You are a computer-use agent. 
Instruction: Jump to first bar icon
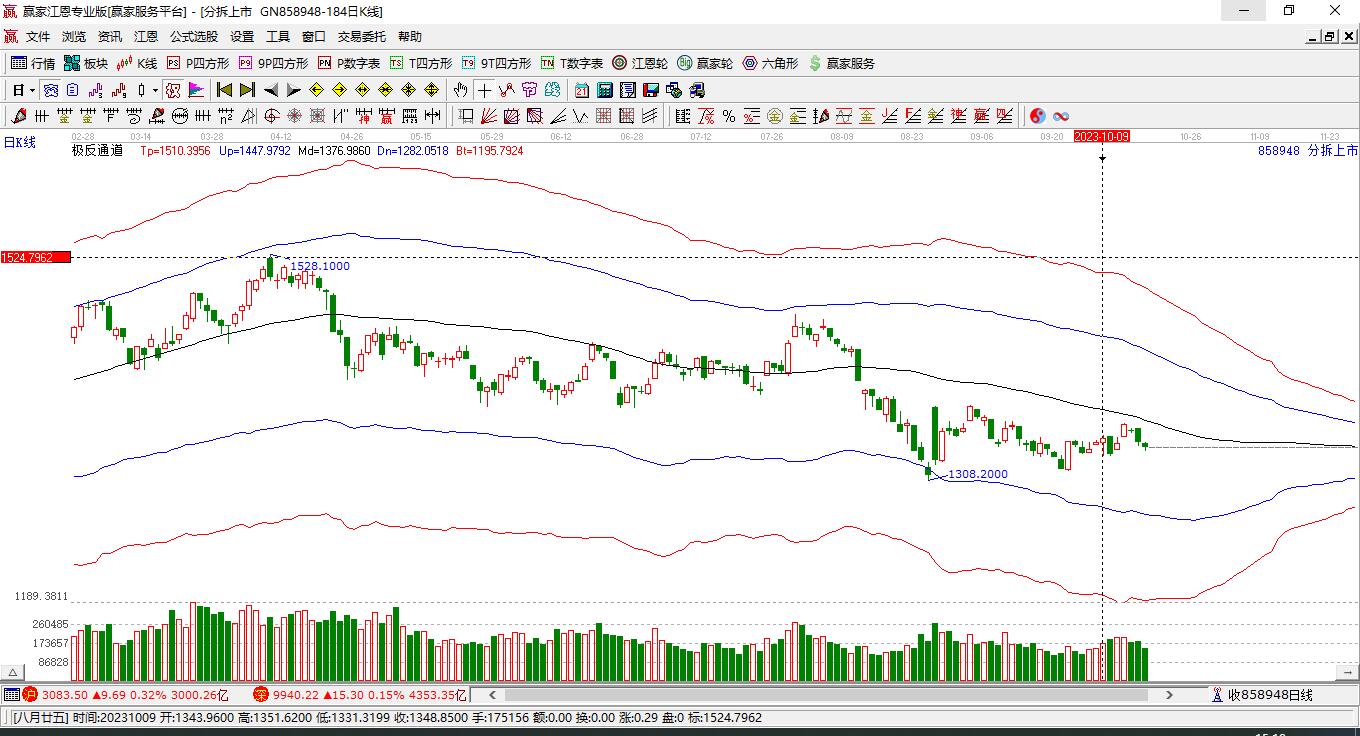(224, 90)
